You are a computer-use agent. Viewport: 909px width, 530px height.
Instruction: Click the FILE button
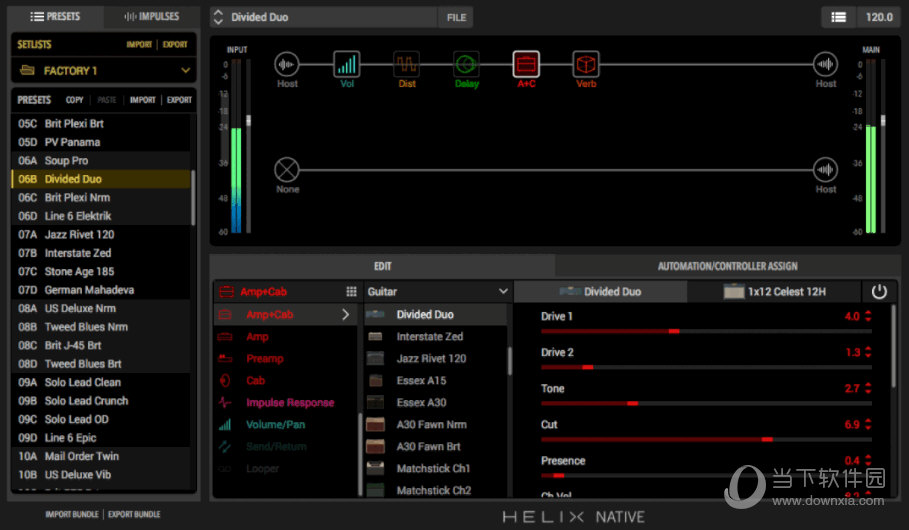click(x=456, y=17)
